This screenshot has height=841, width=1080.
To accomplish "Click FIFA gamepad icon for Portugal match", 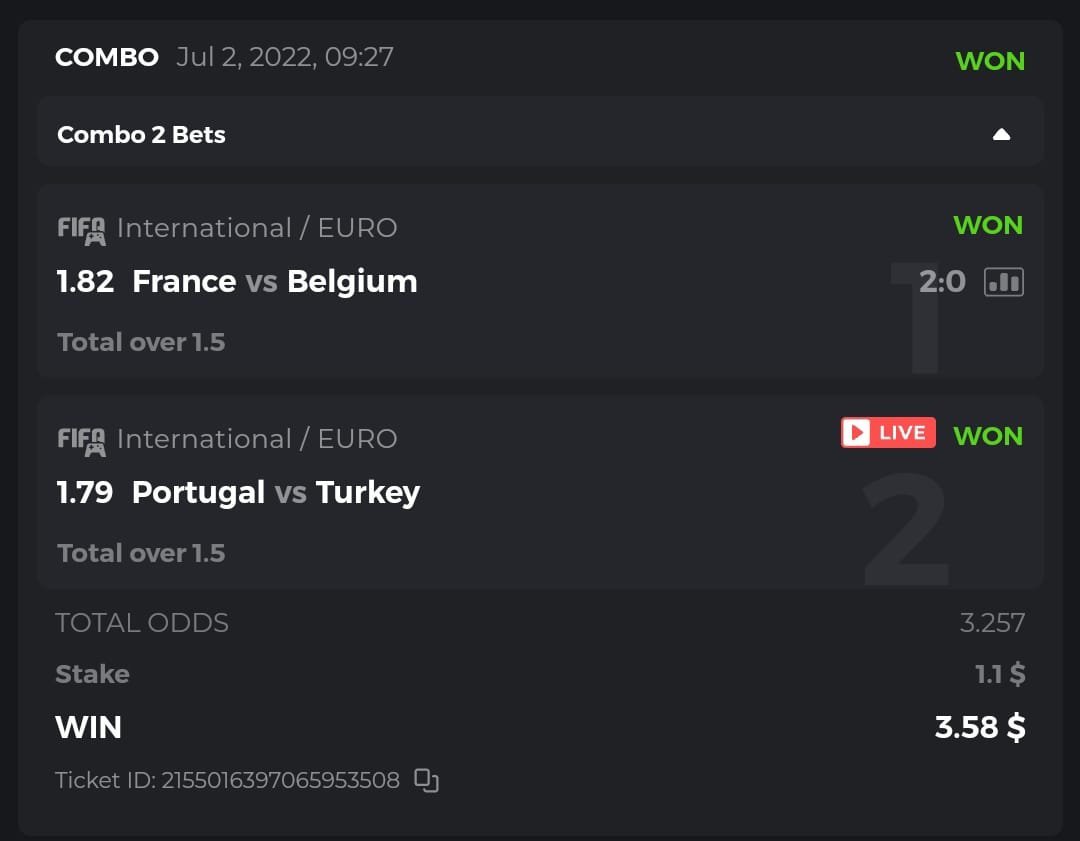I will click(81, 440).
